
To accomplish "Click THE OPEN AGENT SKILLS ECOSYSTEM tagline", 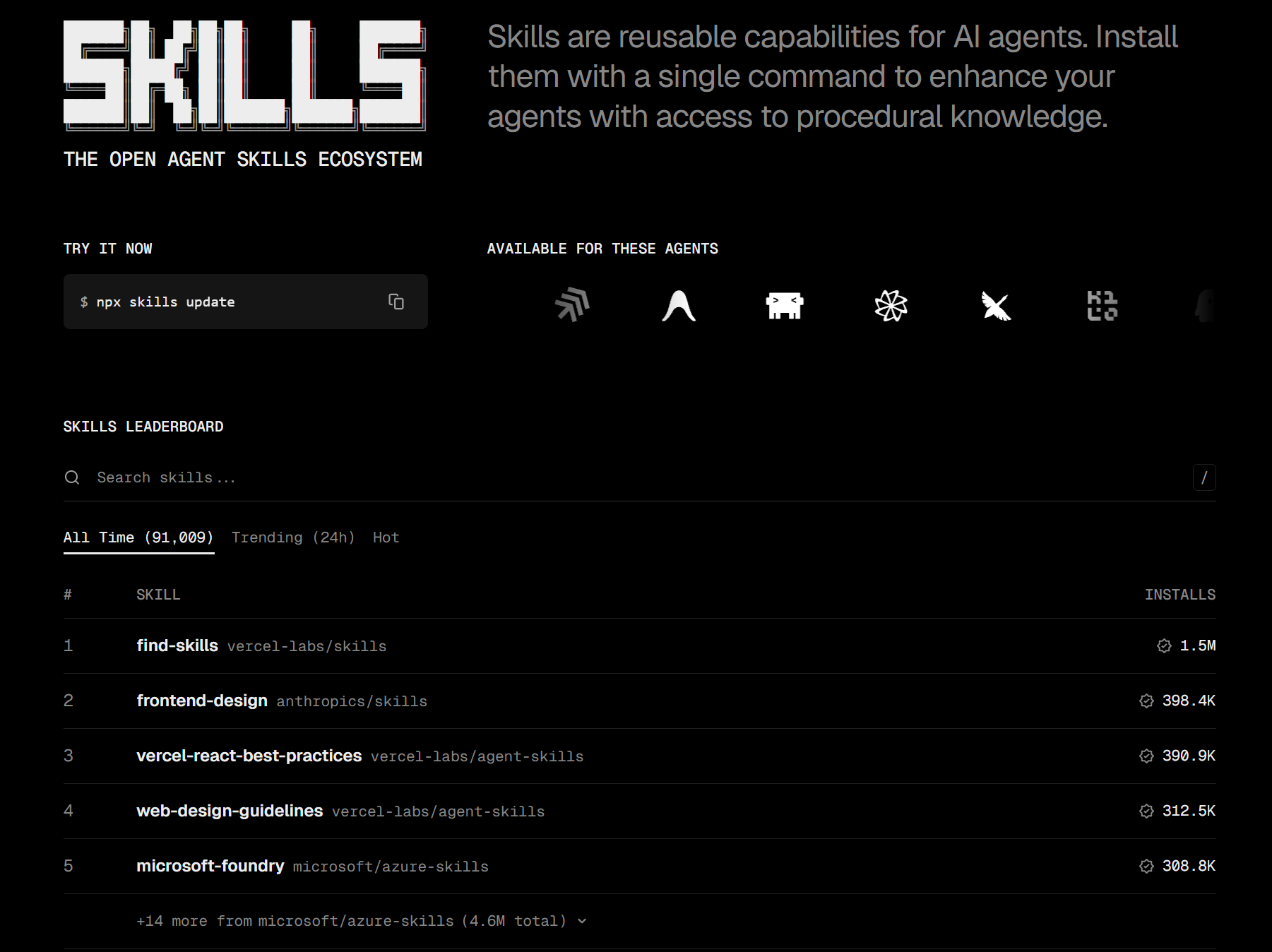I will point(243,160).
